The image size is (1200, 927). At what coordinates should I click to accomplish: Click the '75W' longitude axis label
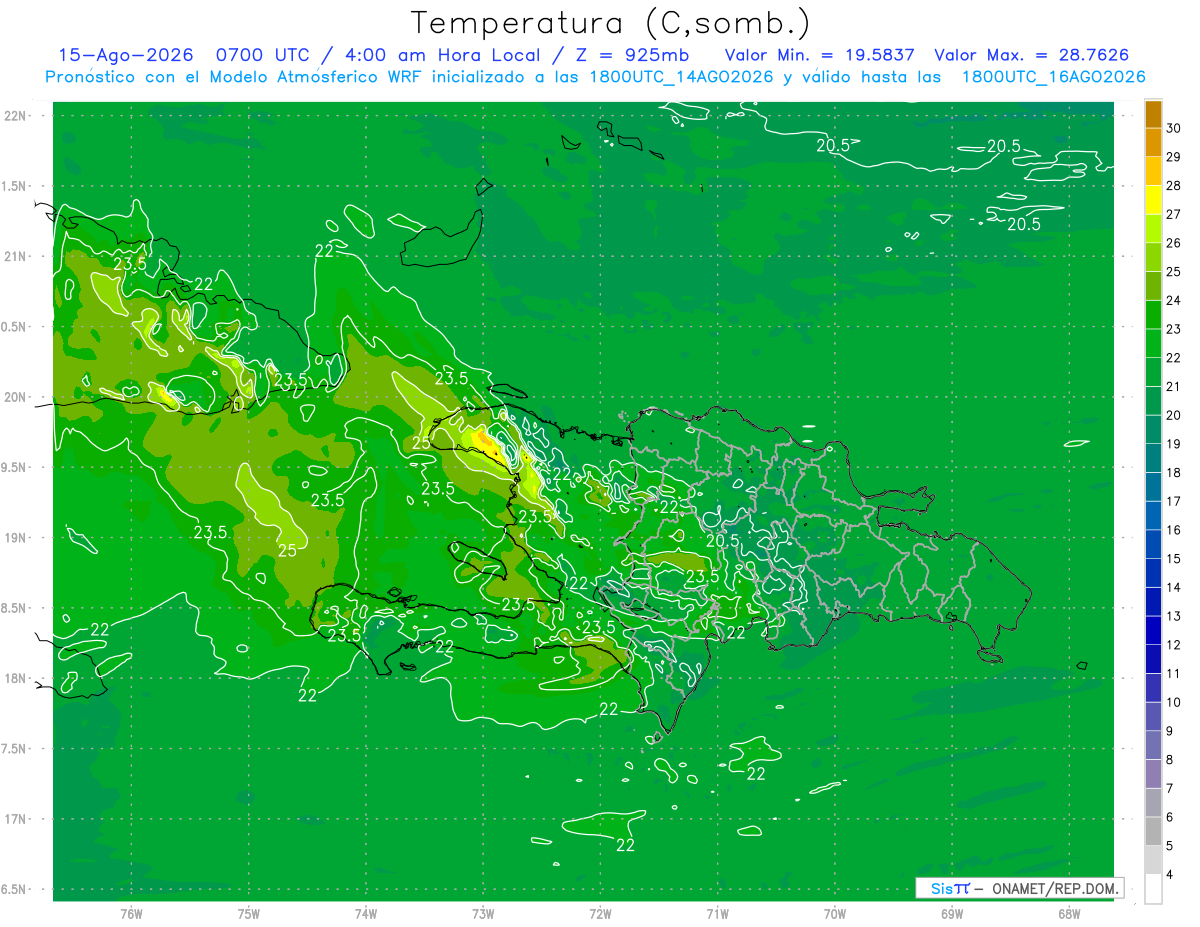coord(248,914)
